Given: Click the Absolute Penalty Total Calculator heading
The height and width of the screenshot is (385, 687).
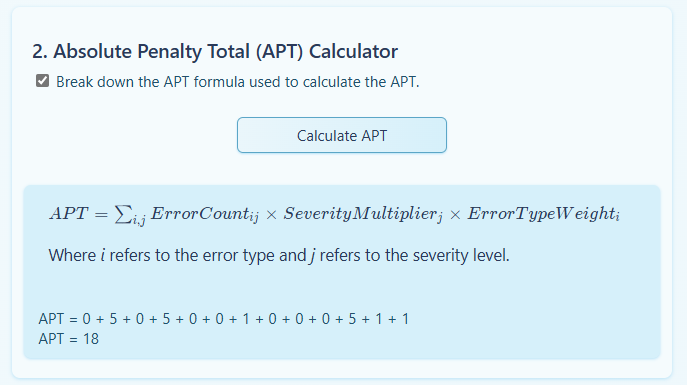Looking at the screenshot, I should [215, 51].
